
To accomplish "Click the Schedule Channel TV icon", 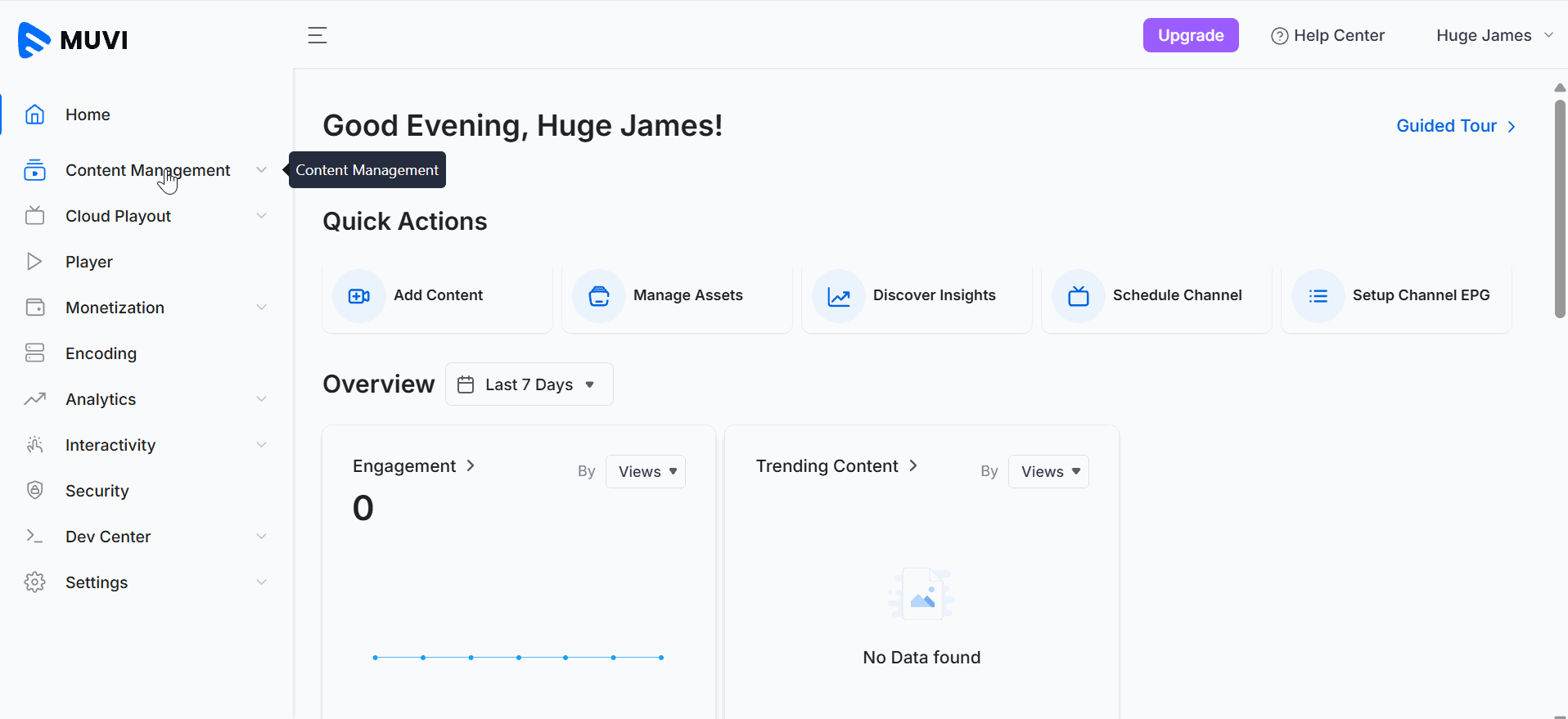I will (x=1079, y=296).
